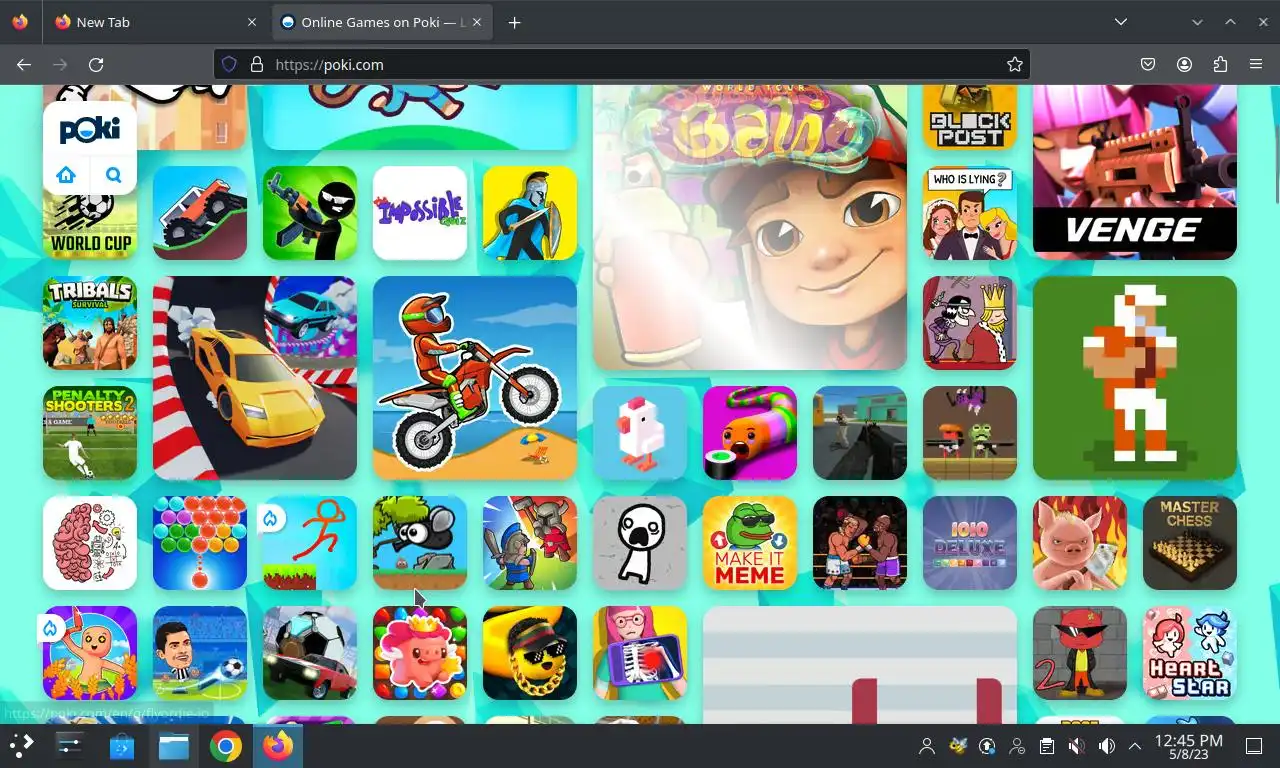This screenshot has width=1280, height=768.
Task: Open the pixel football player tile
Action: (x=1135, y=378)
